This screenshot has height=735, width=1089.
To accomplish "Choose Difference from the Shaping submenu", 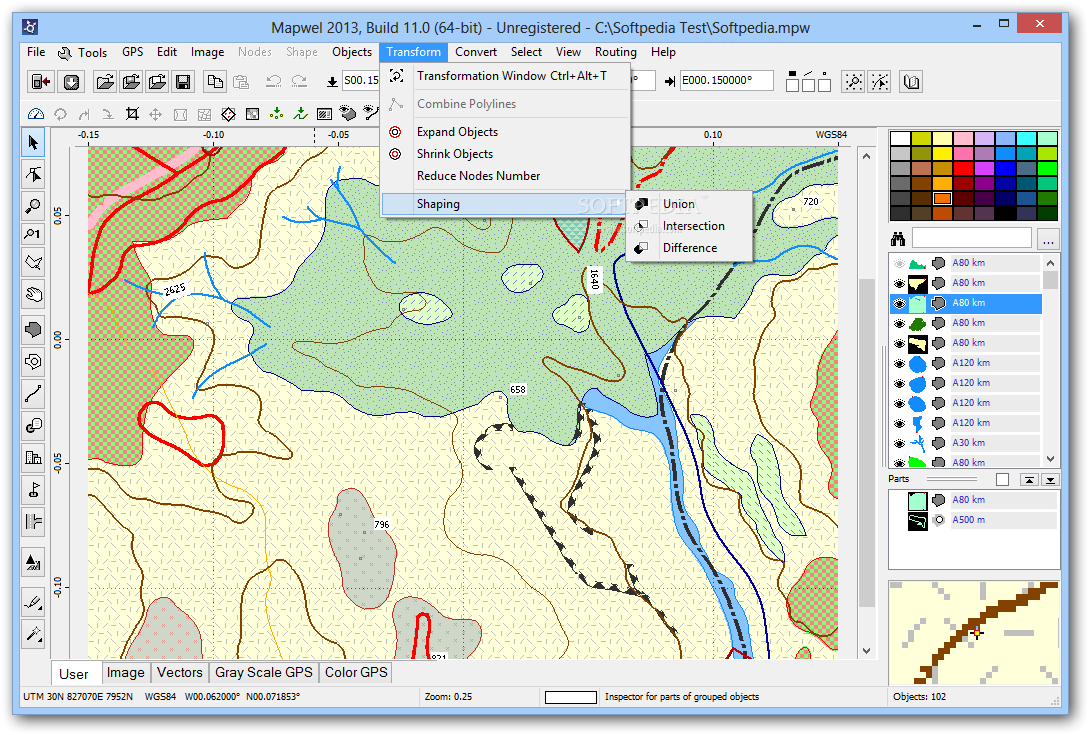I will [689, 248].
